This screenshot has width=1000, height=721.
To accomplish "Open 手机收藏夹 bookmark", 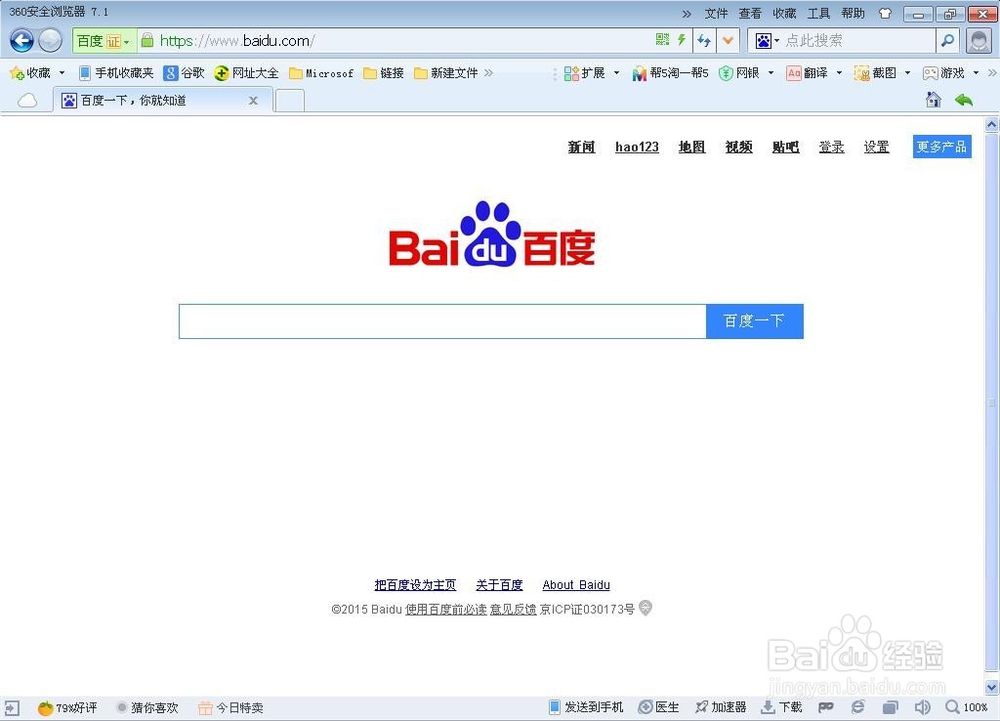I will [x=116, y=73].
